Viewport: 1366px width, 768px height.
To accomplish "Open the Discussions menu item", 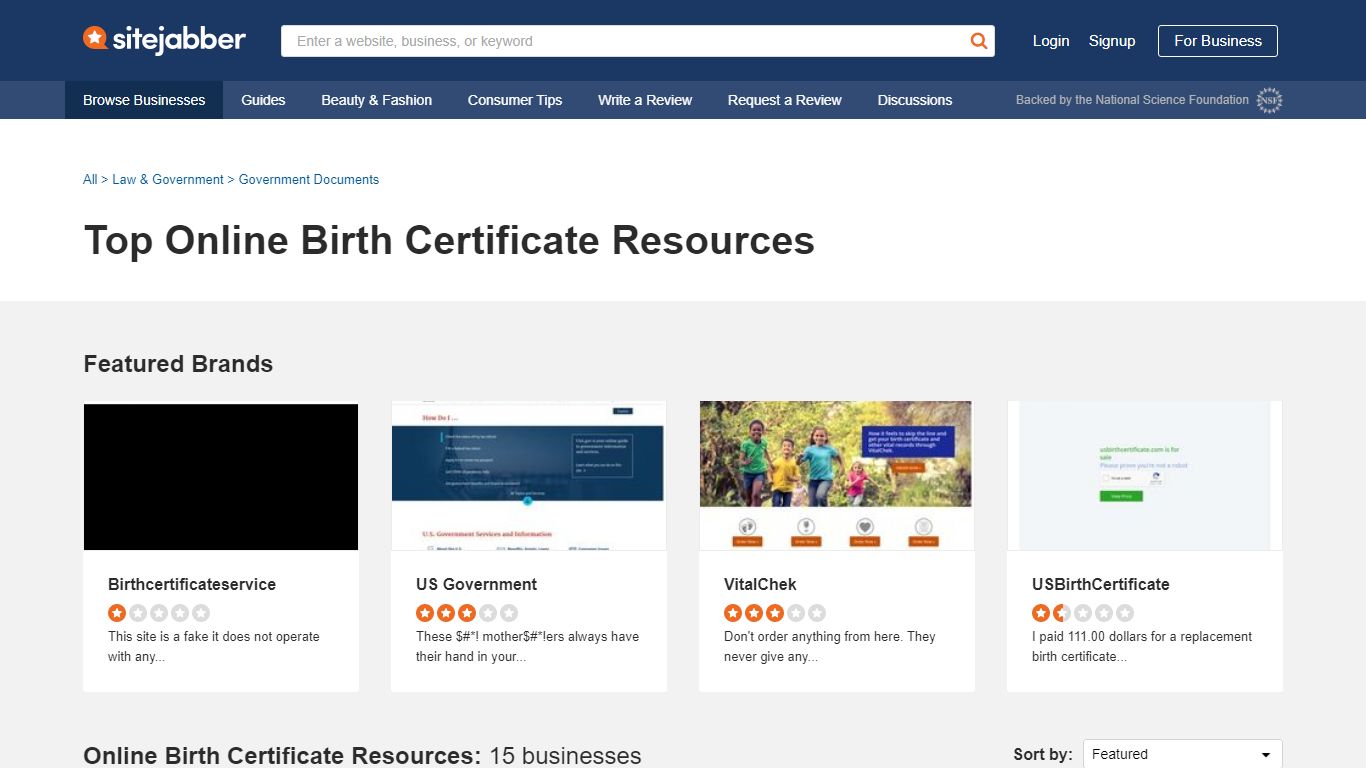I will tap(915, 100).
